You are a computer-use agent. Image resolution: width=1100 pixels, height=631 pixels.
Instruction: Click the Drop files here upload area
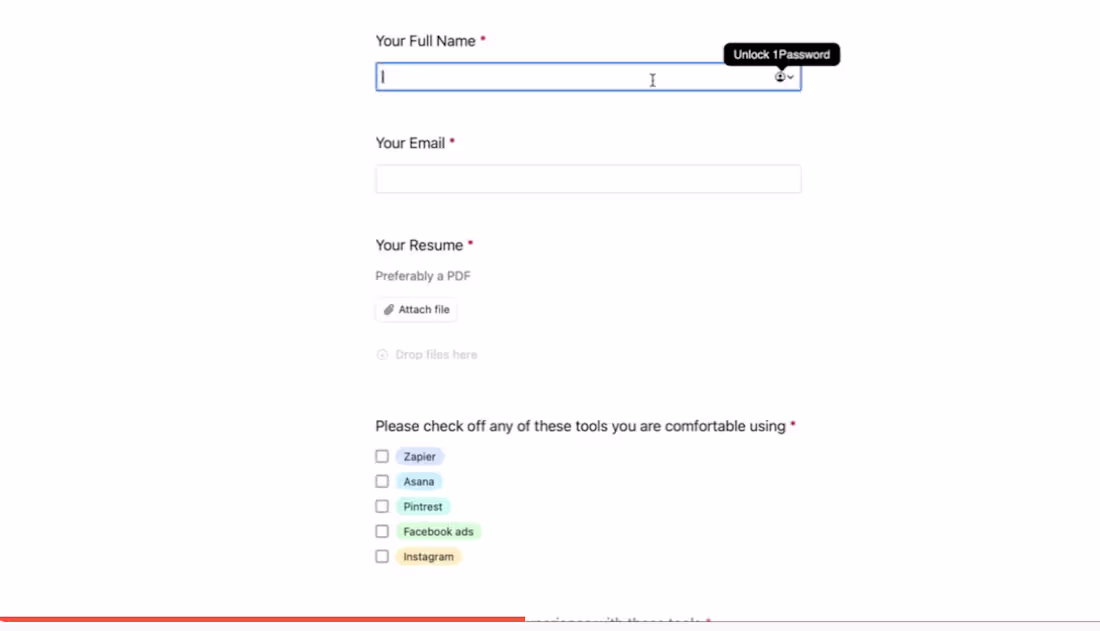[436, 354]
